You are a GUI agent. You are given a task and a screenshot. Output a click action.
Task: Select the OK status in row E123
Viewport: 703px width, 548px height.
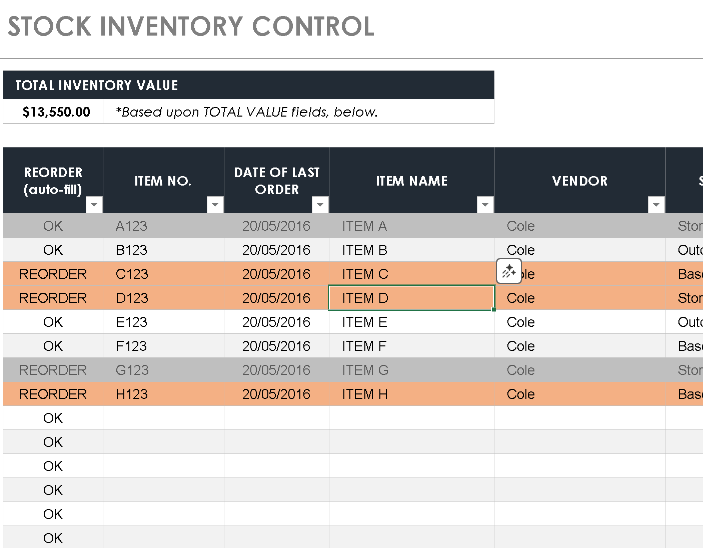coord(53,322)
